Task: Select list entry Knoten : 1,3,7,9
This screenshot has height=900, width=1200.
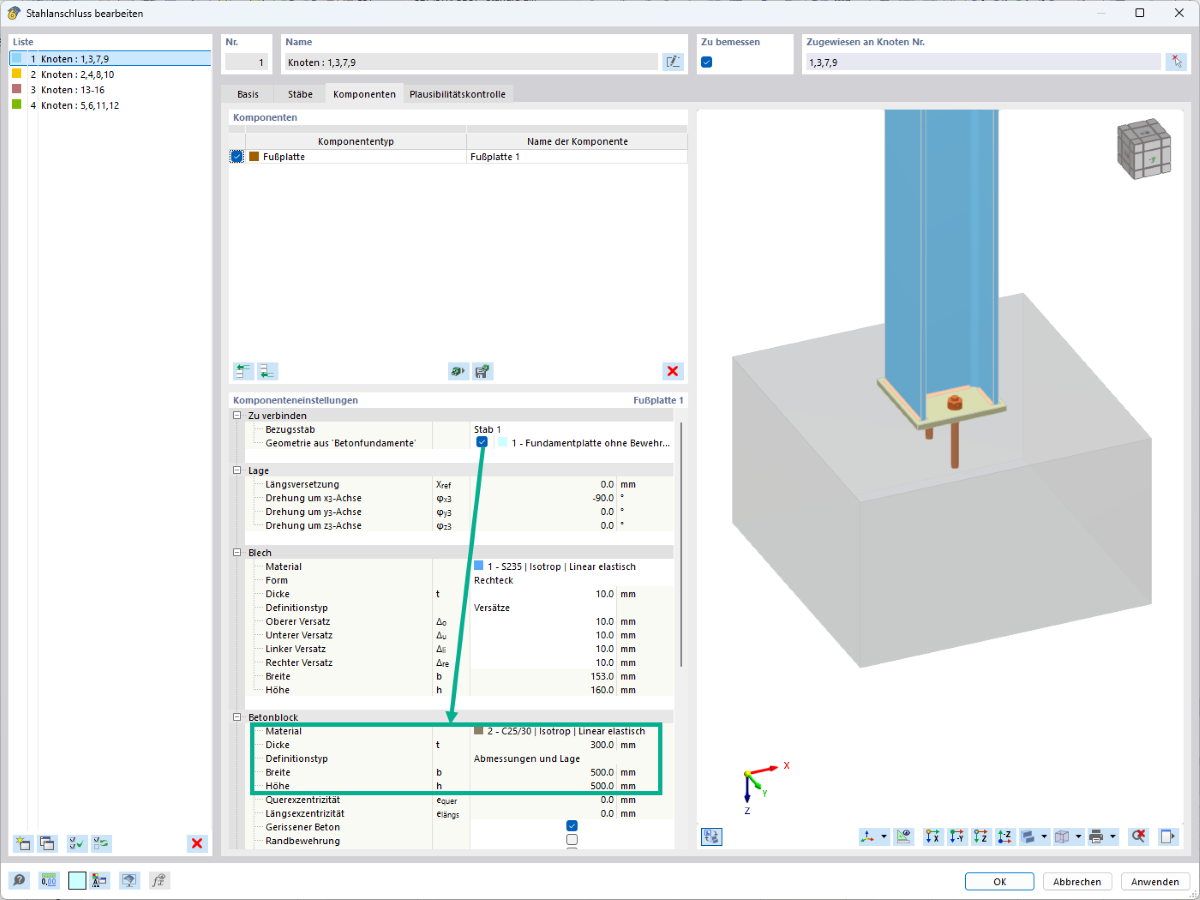Action: [110, 59]
